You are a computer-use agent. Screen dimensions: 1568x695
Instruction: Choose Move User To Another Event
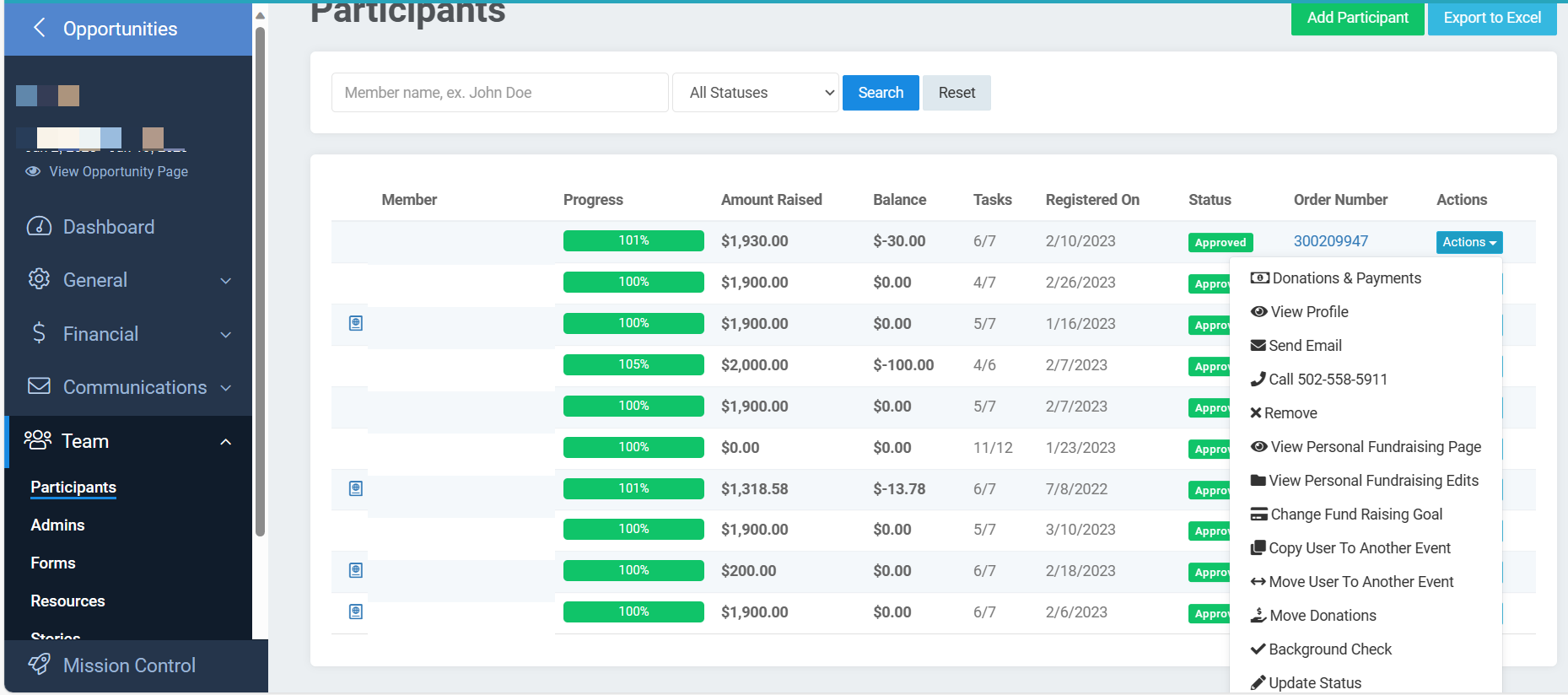click(1352, 582)
